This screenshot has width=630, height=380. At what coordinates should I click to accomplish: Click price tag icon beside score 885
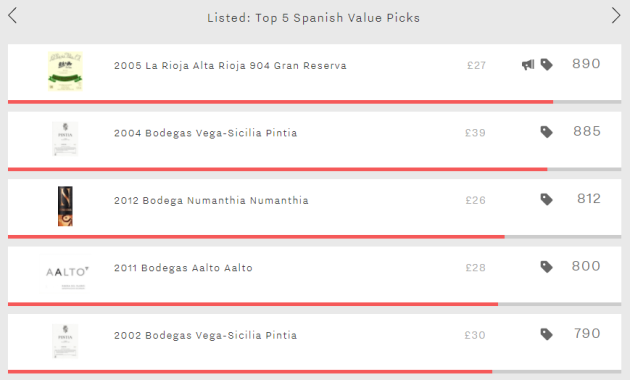(x=546, y=132)
